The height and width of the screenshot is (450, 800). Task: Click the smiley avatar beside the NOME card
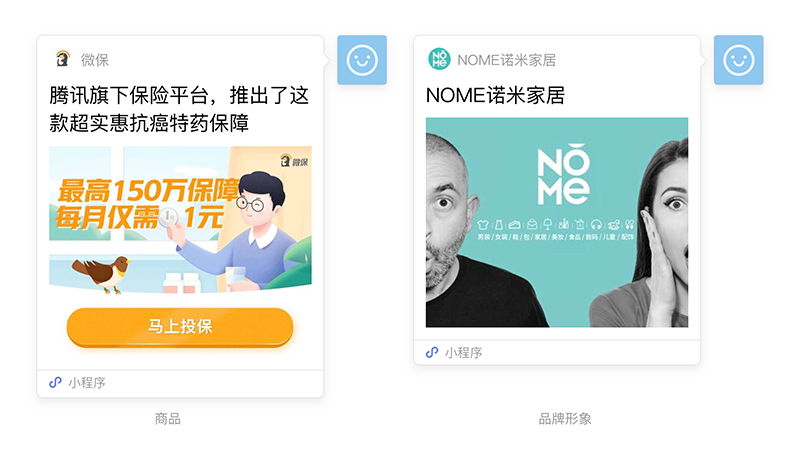[x=738, y=60]
